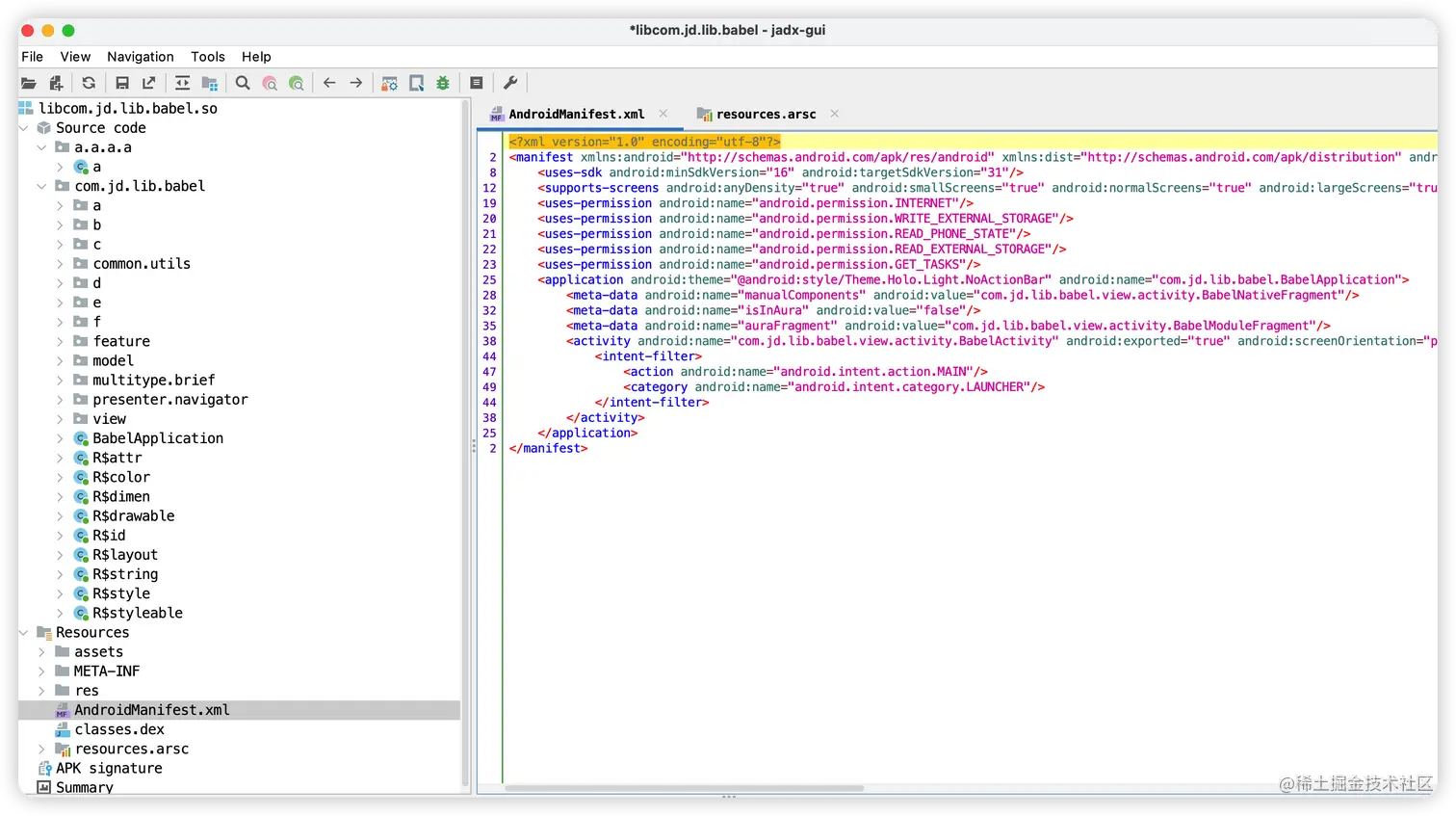1456x816 pixels.
Task: Click the R$attr class icon
Action: 82,458
